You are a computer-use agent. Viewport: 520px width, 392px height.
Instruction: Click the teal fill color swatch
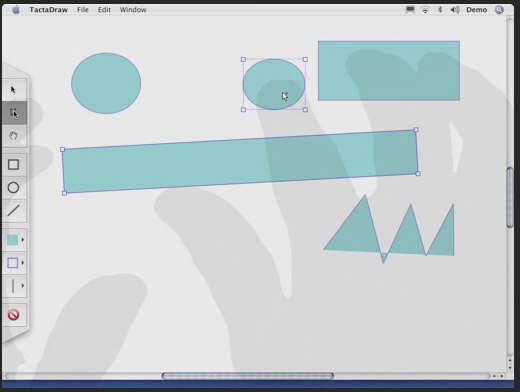tap(13, 240)
